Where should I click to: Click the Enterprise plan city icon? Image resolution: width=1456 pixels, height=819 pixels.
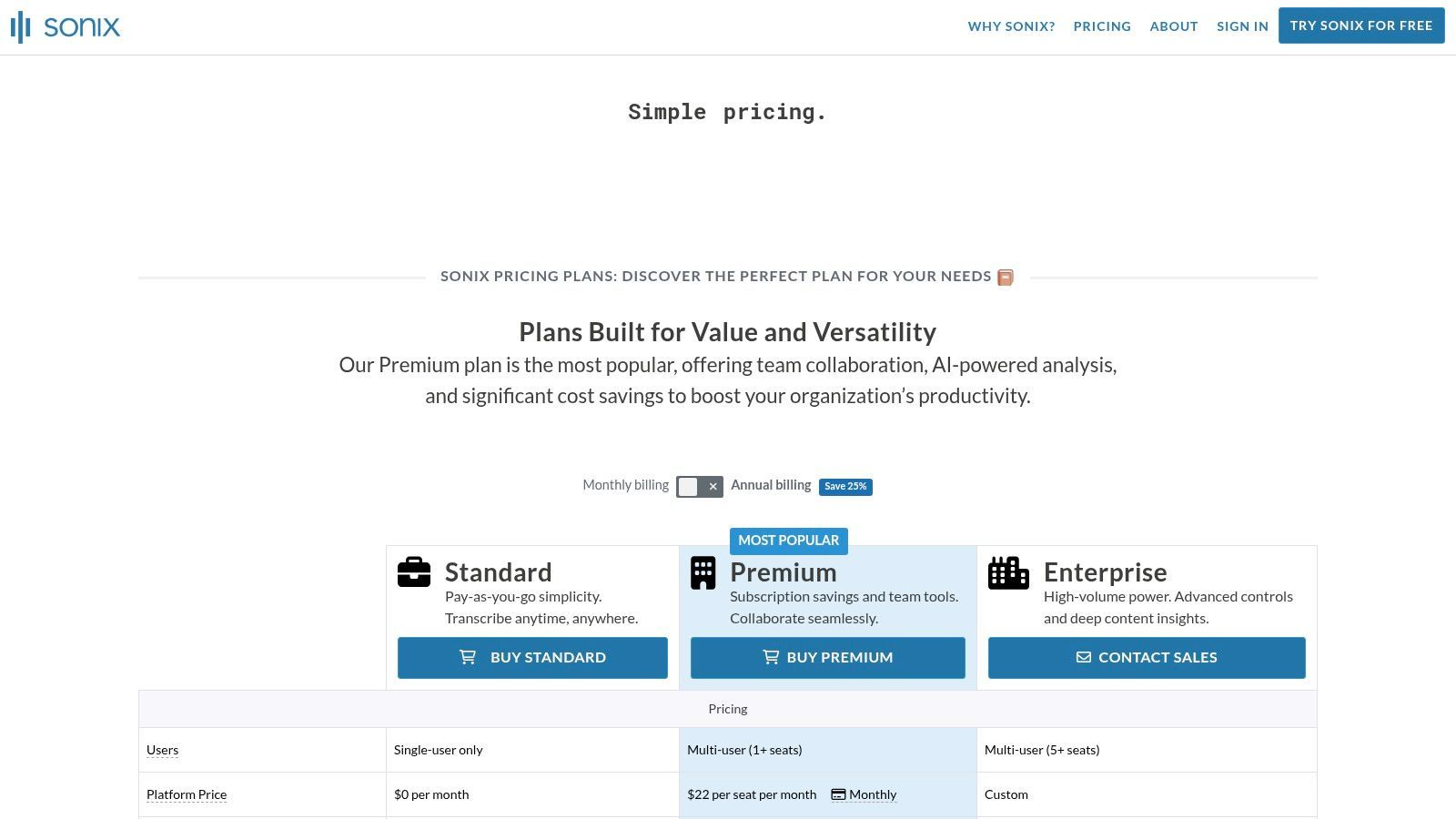1008,573
